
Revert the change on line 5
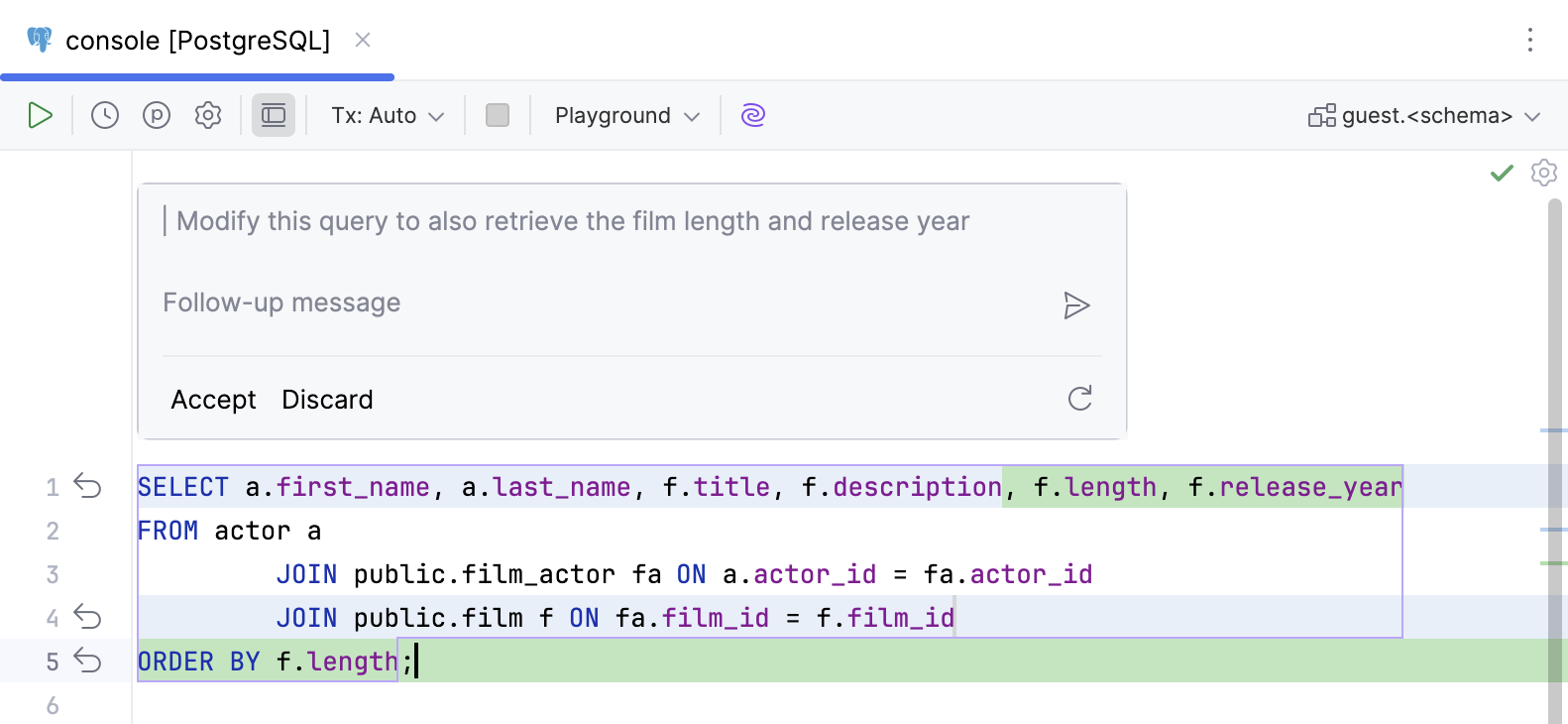pos(88,662)
